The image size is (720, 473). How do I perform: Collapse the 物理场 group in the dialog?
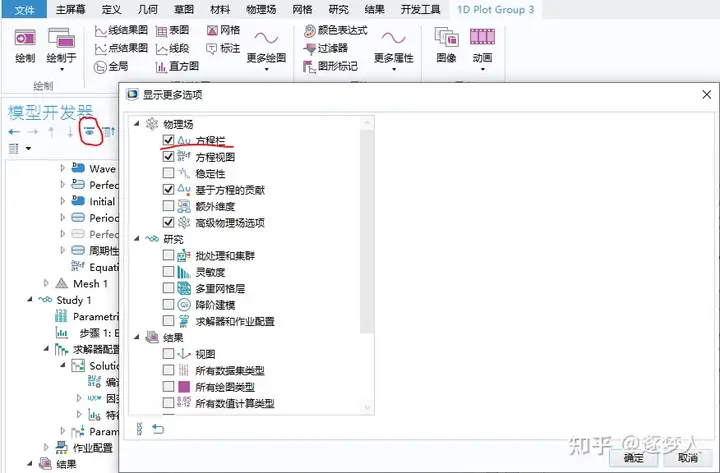tap(136, 124)
